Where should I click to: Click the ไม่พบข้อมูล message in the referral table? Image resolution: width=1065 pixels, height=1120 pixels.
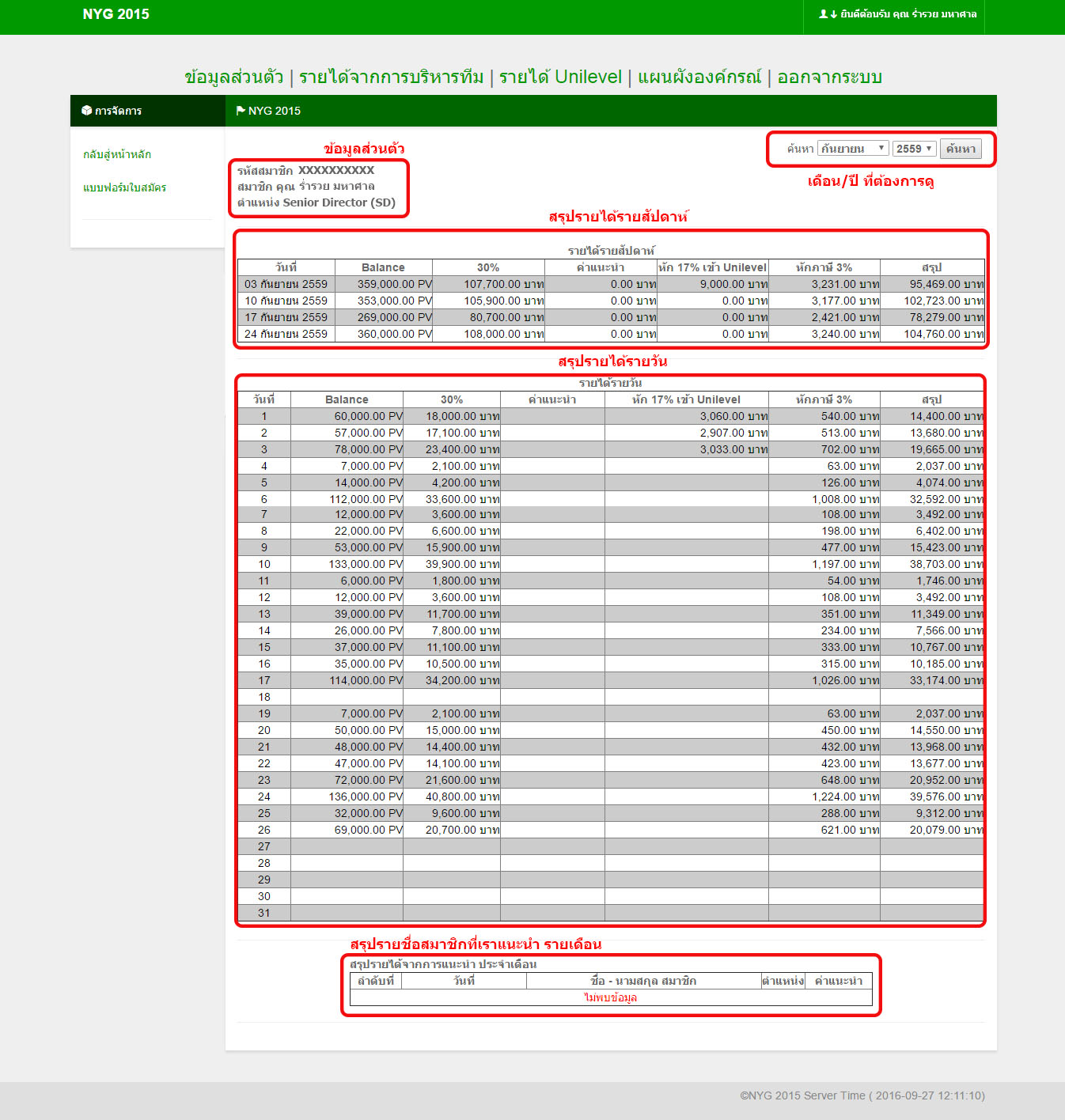610,997
